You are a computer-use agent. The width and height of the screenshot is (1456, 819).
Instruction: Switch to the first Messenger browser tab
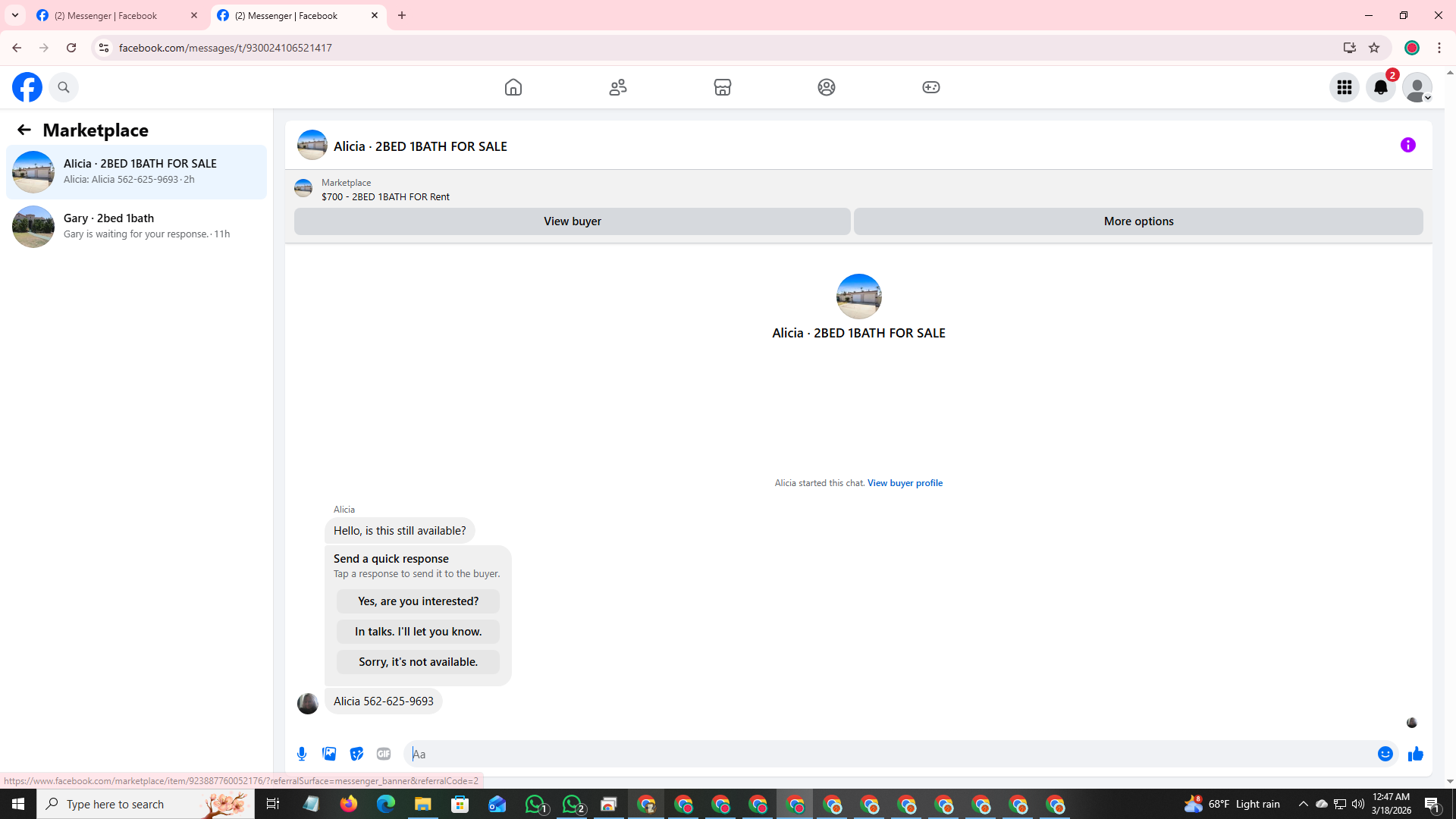tap(118, 15)
